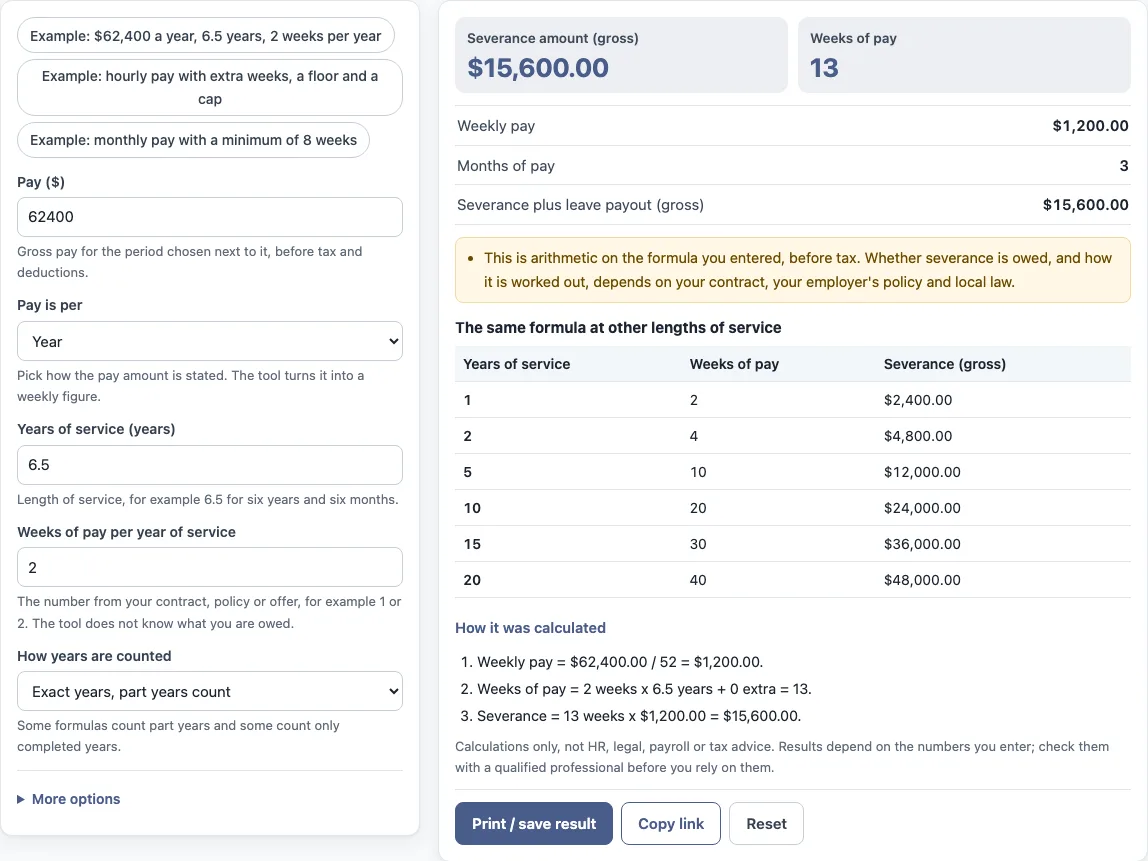Focus the Years of service input

[209, 465]
